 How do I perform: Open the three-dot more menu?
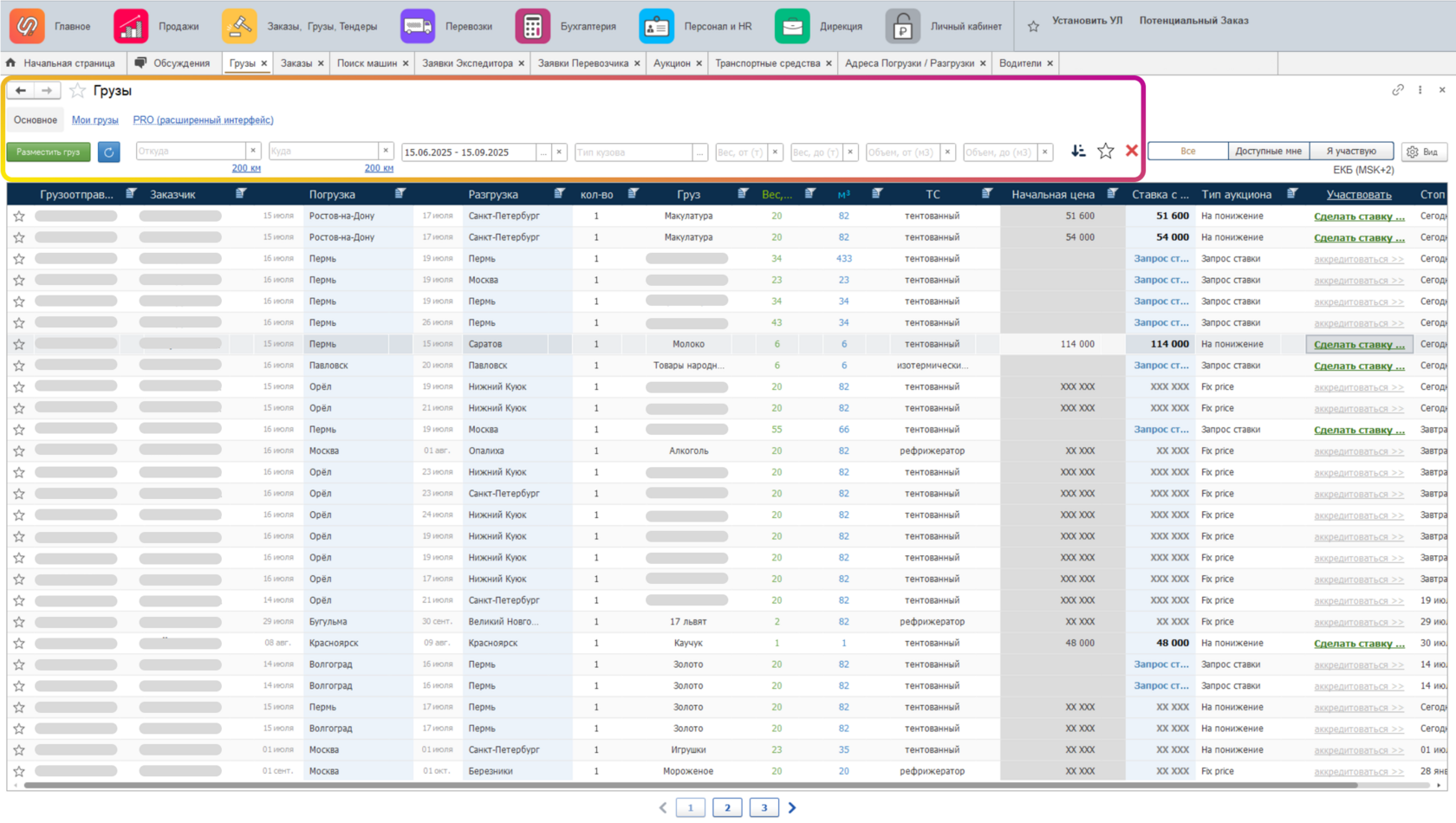[1420, 90]
